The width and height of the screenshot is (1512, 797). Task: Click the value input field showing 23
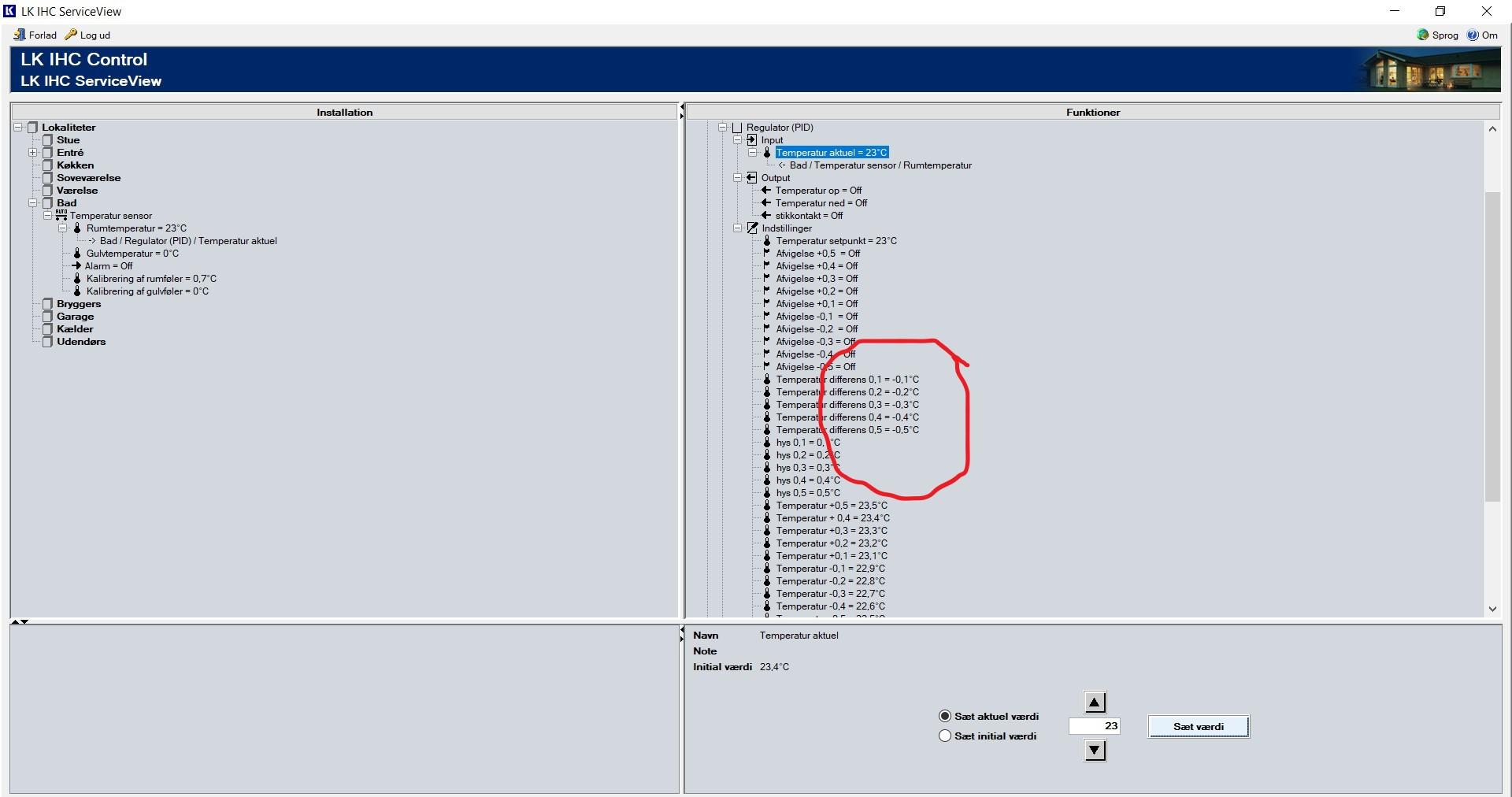click(1094, 726)
